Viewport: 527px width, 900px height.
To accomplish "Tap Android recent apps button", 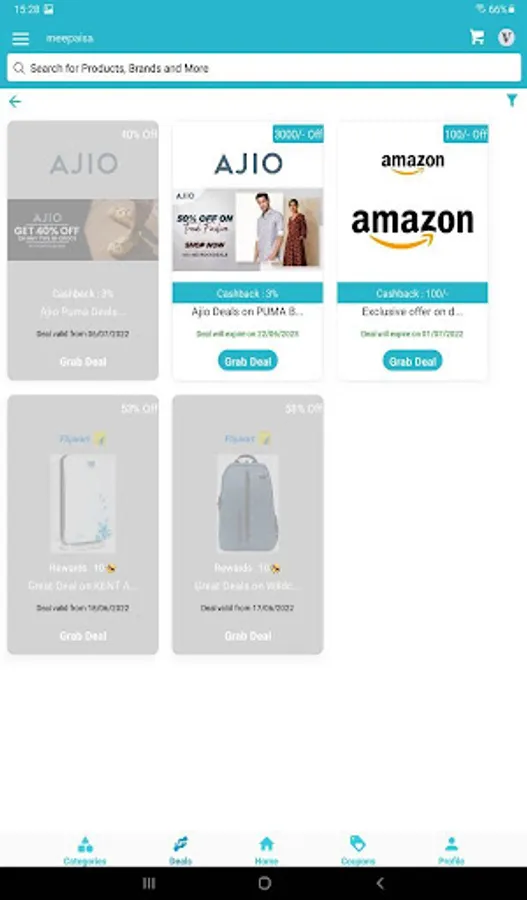I will [x=148, y=883].
